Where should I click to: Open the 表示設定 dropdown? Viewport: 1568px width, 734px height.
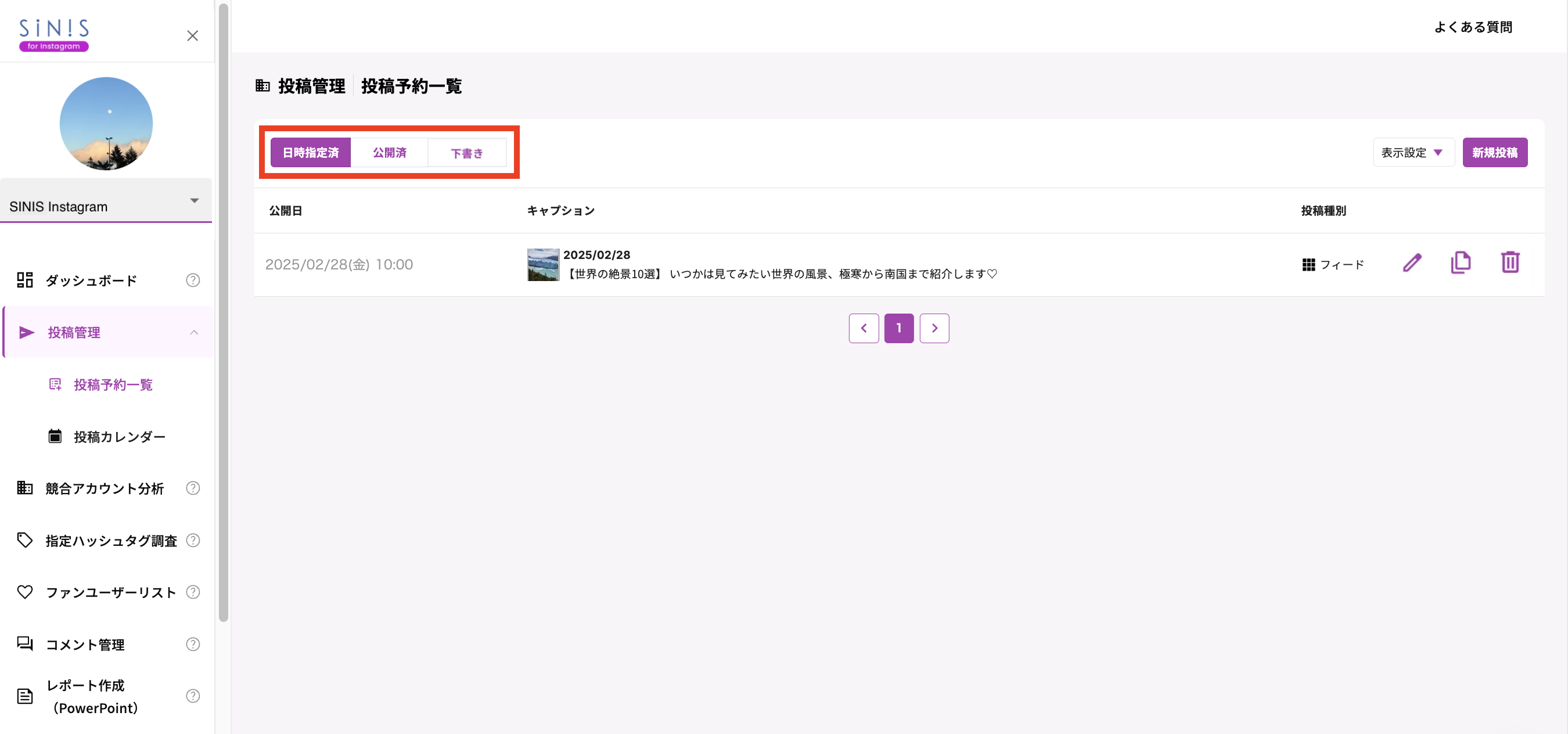click(x=1413, y=153)
